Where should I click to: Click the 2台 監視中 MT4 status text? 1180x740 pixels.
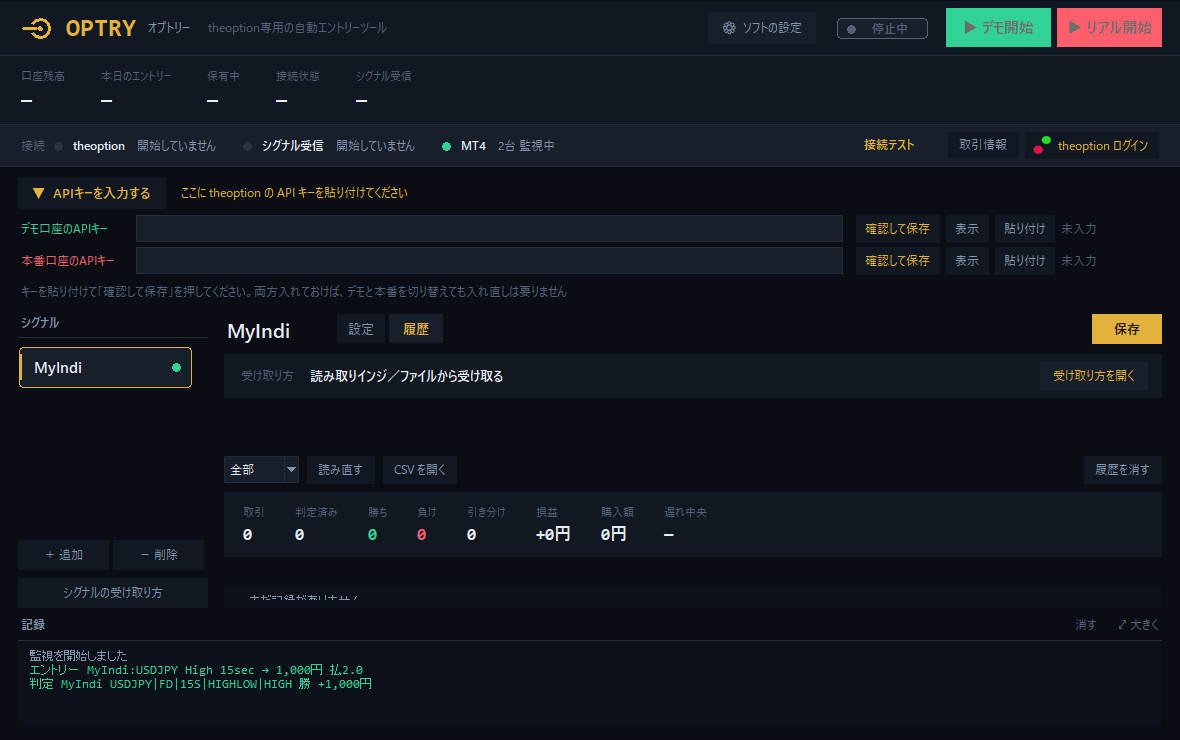pos(525,146)
